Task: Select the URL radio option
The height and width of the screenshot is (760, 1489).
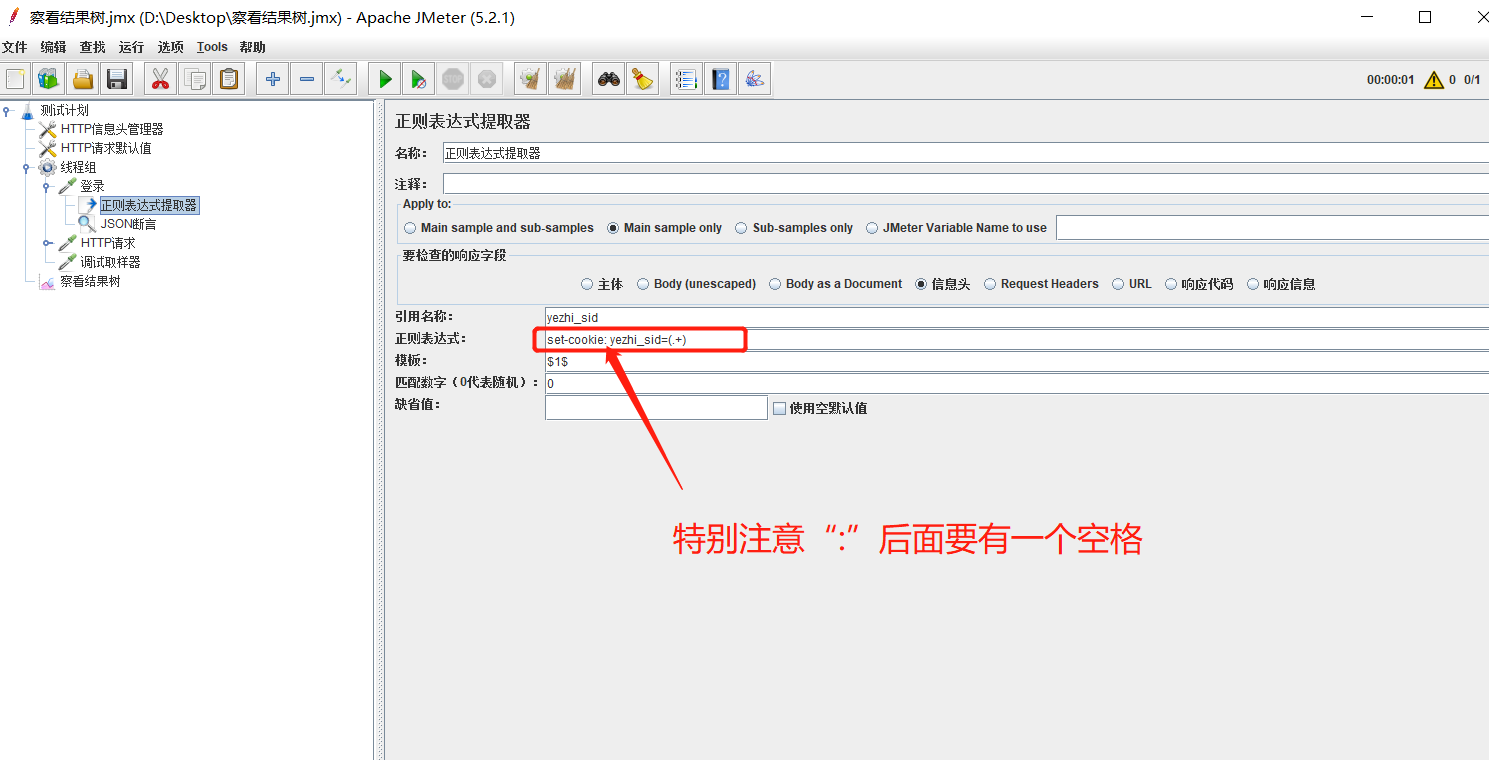Action: click(1118, 284)
